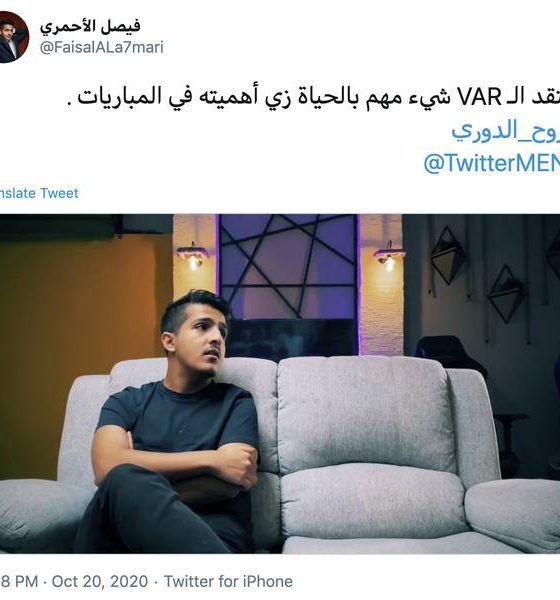Click the Translate Tweet link

39,193
